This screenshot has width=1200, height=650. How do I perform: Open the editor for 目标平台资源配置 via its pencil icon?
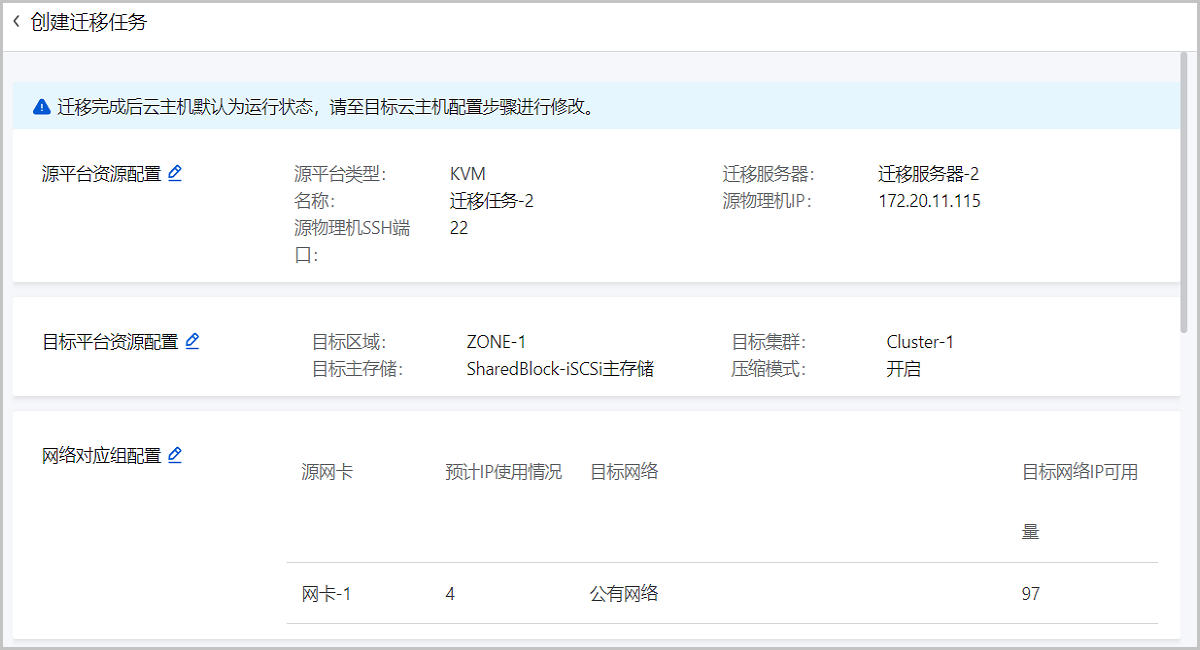192,341
